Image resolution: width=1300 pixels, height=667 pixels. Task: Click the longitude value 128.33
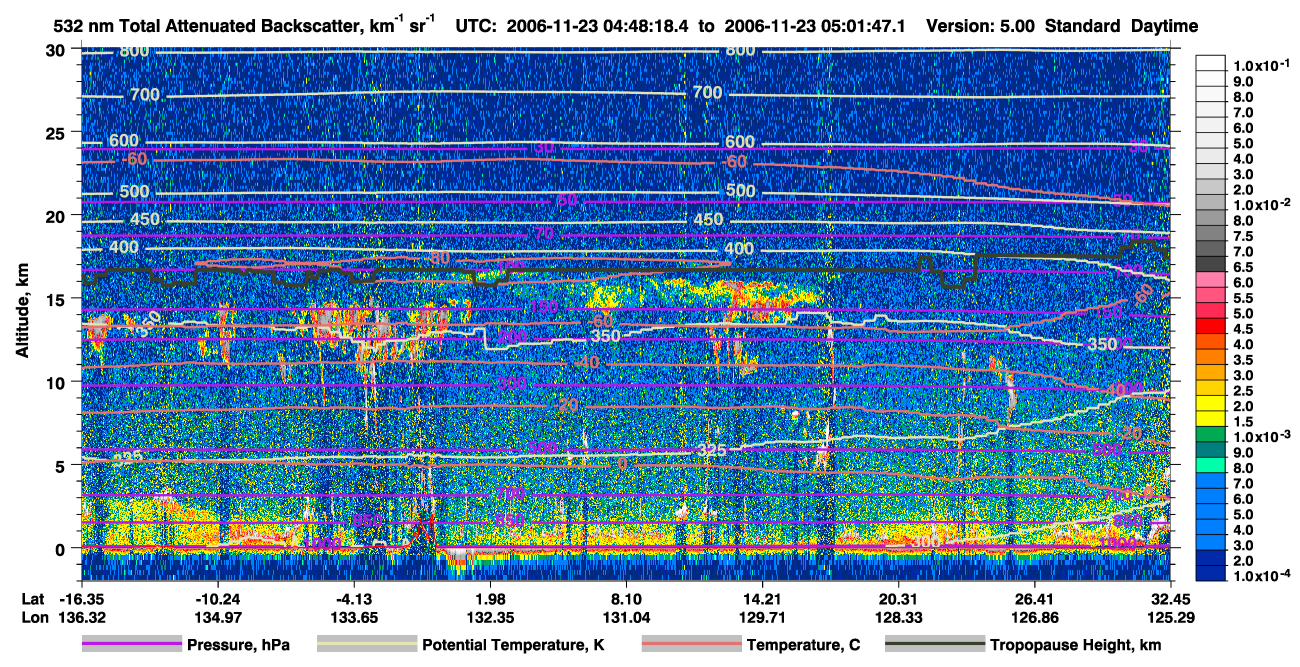(899, 617)
